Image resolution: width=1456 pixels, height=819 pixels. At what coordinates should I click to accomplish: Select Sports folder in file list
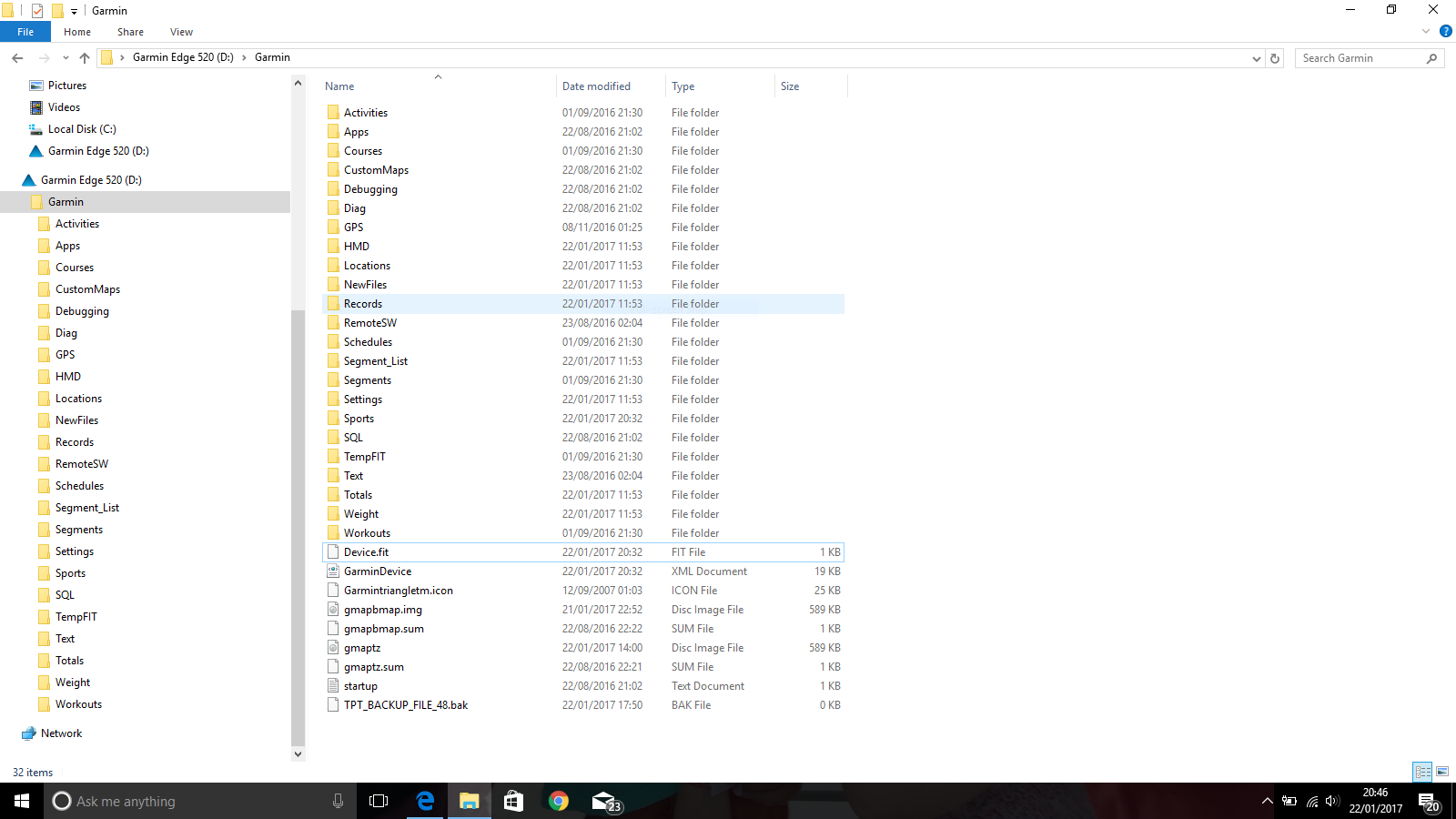pyautogui.click(x=359, y=419)
